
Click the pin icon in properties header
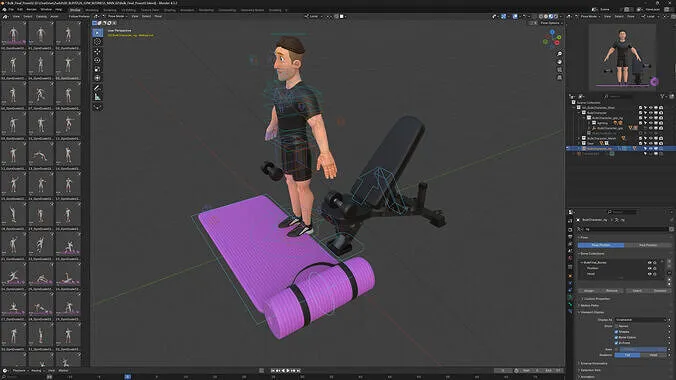(672, 220)
